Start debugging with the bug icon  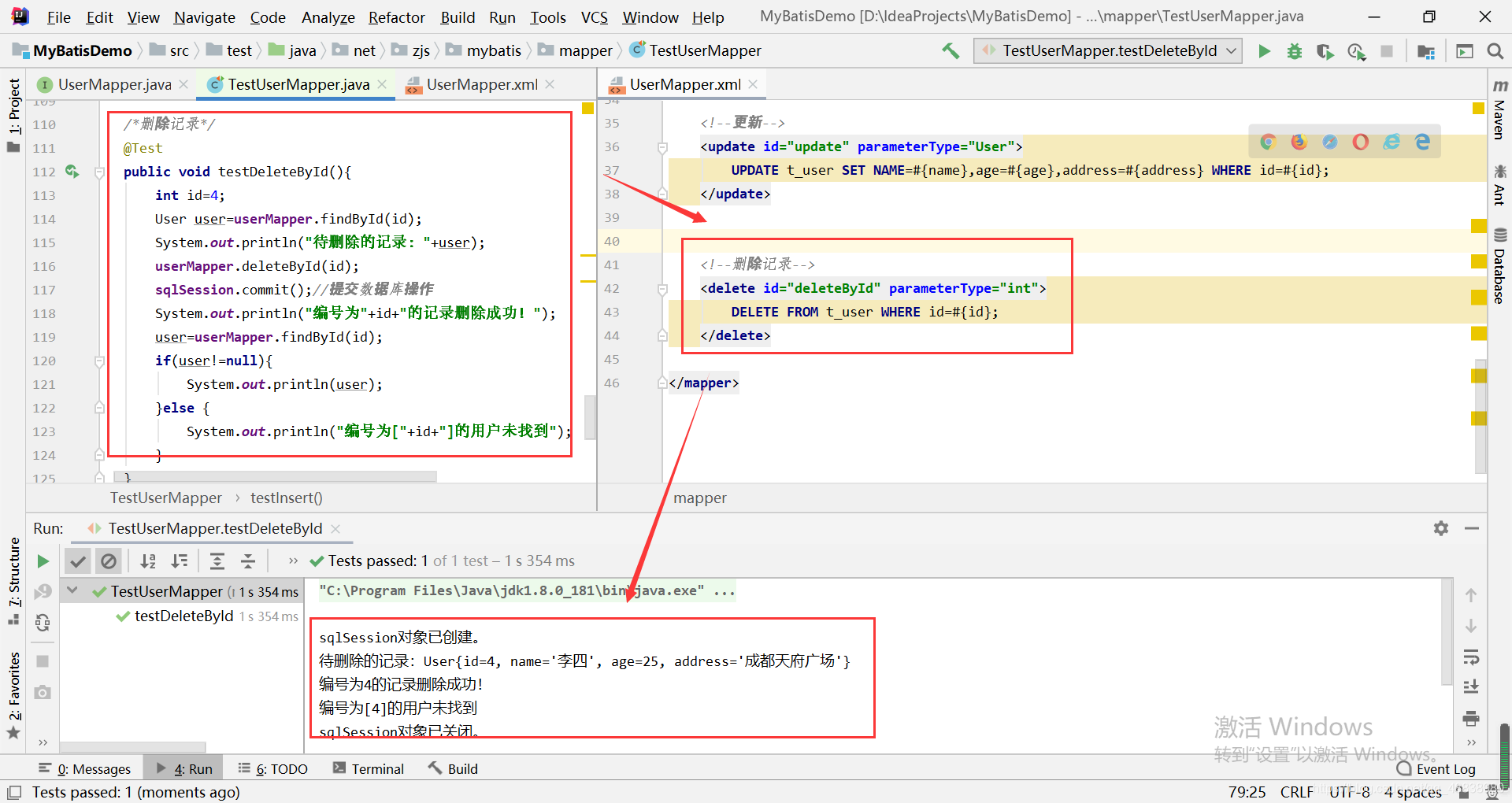[x=1295, y=51]
